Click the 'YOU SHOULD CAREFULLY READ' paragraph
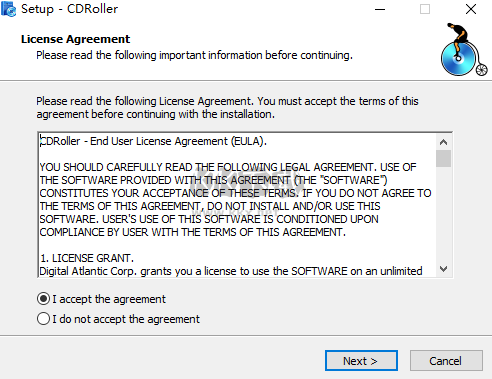Screen dimensions: 492x379 [x=235, y=199]
